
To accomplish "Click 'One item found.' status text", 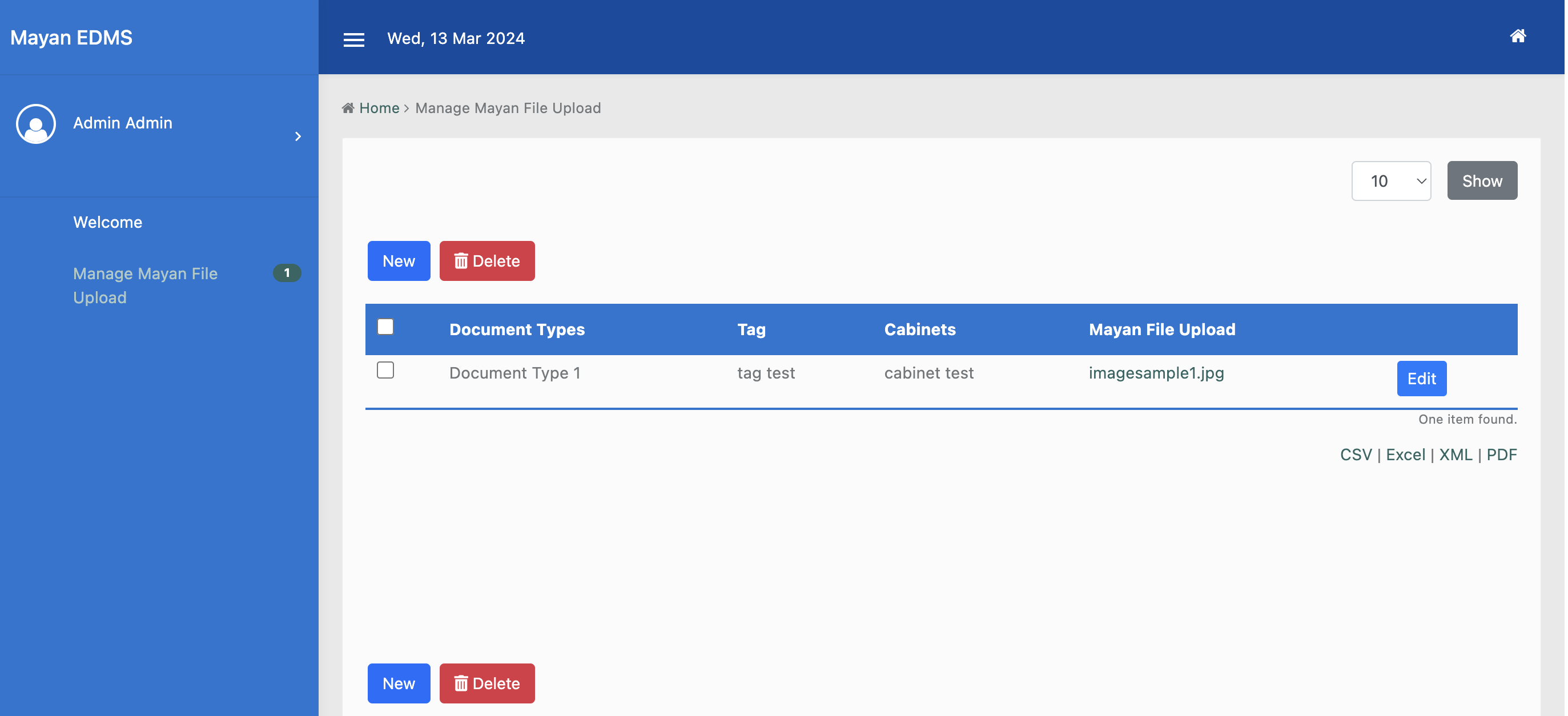I will click(1468, 420).
